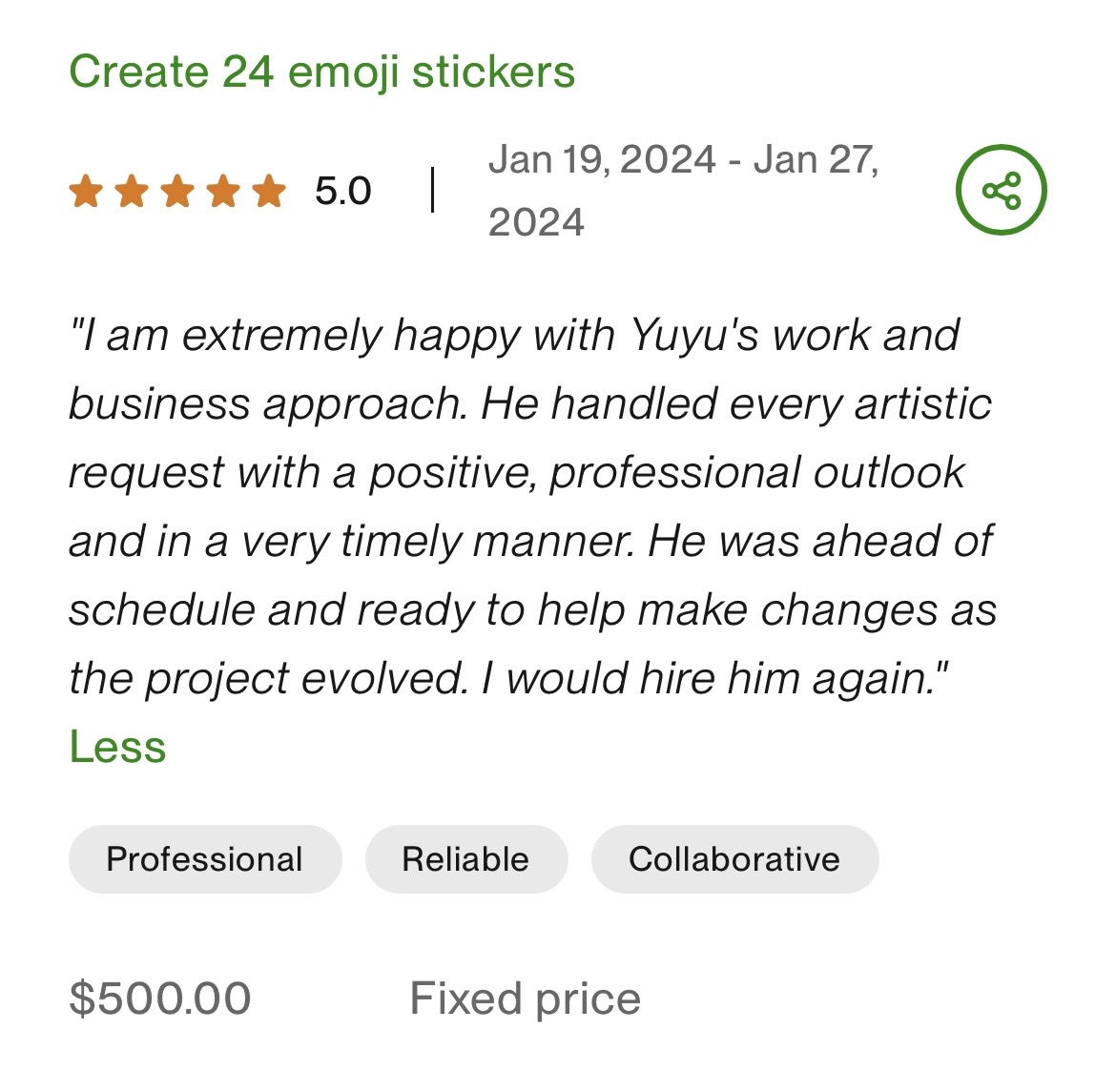Viewport: 1116px width, 1092px height.
Task: Select the Reliable tag chip
Action: (x=465, y=859)
